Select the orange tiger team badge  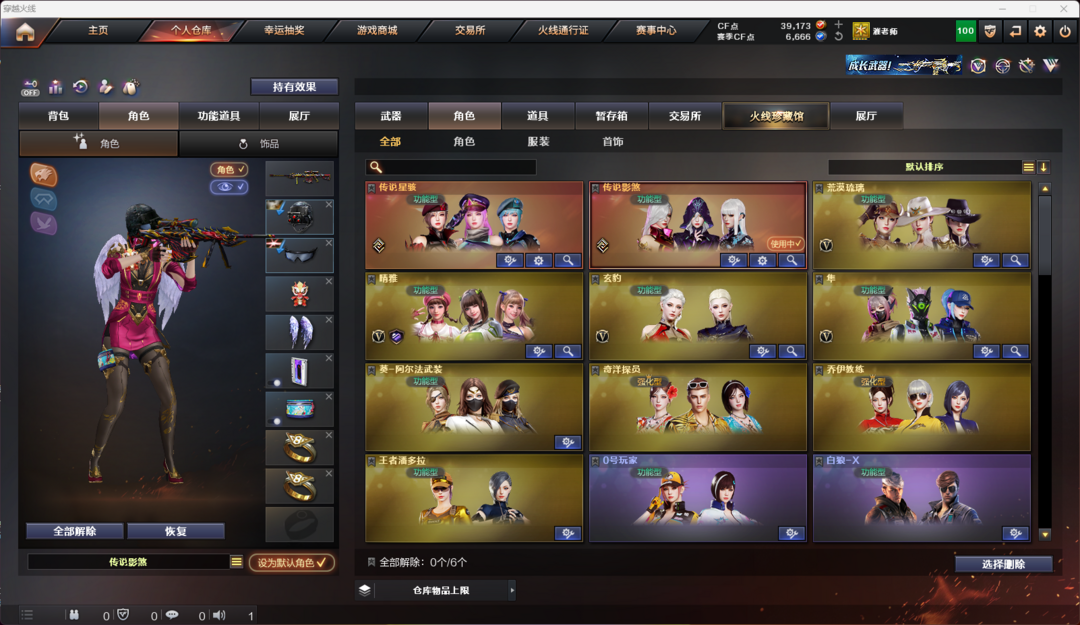(x=43, y=174)
